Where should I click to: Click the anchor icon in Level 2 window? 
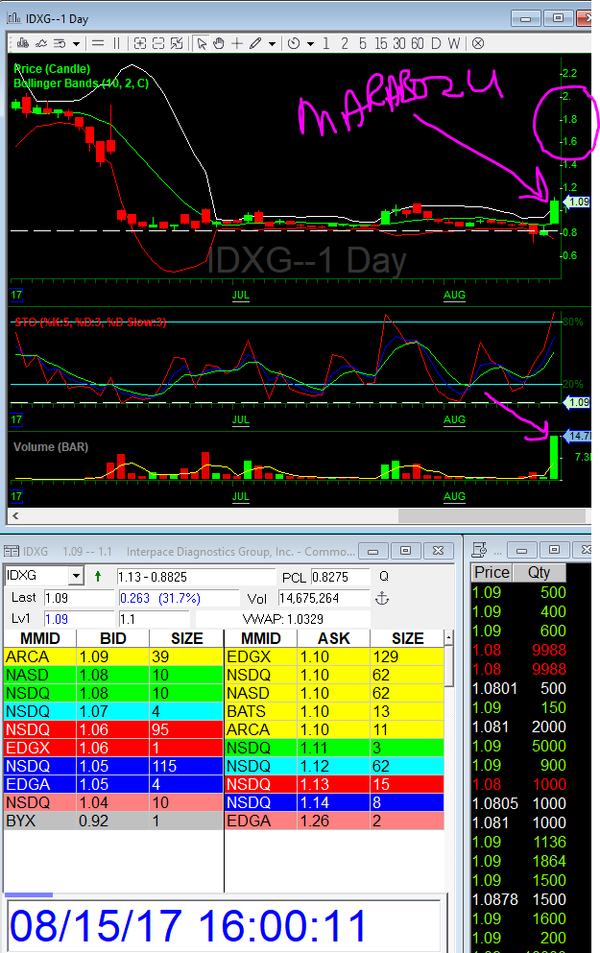pyautogui.click(x=379, y=598)
